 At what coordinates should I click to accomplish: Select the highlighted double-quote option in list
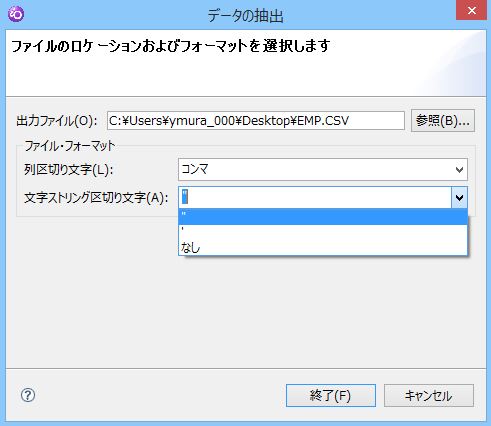323,217
